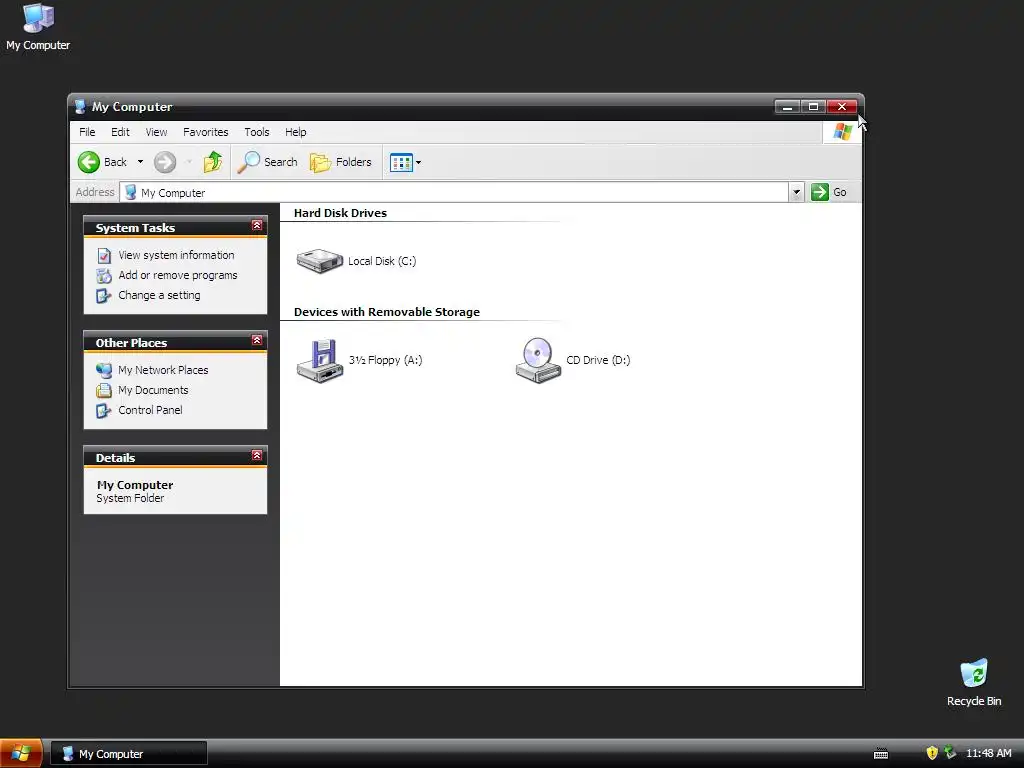Image resolution: width=1024 pixels, height=768 pixels.
Task: Click the green Back arrow button
Action: (x=89, y=162)
